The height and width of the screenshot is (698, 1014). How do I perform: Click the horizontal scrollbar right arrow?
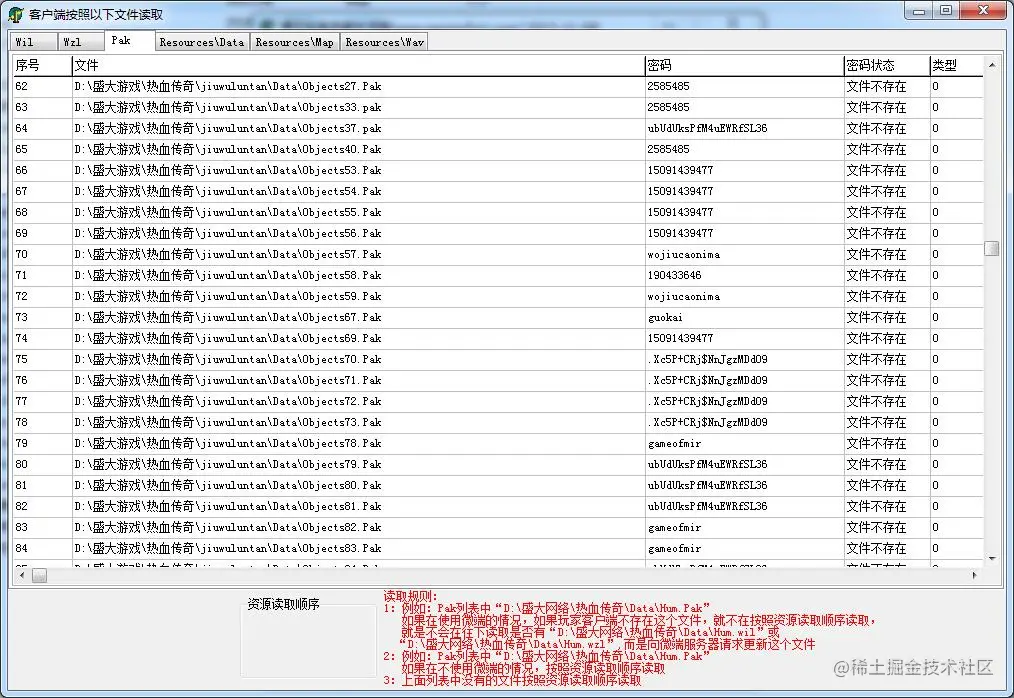click(975, 575)
